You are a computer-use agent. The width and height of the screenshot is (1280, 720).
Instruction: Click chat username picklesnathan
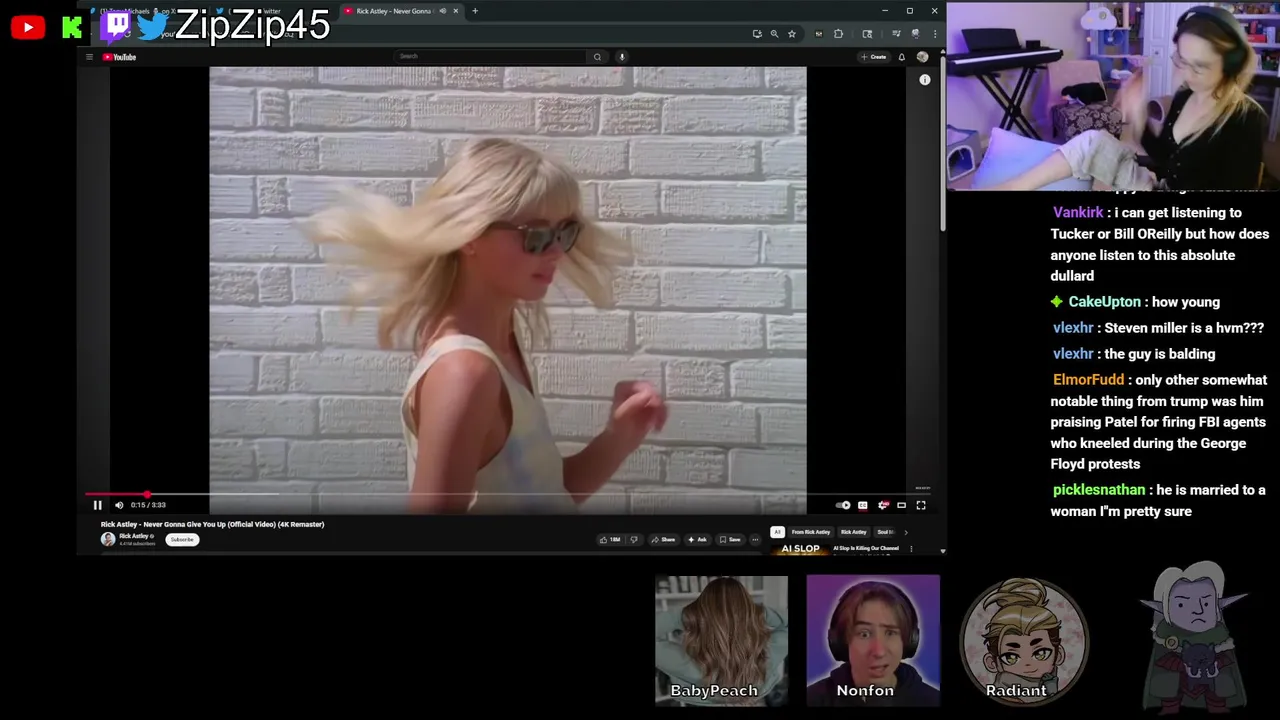coord(1099,490)
